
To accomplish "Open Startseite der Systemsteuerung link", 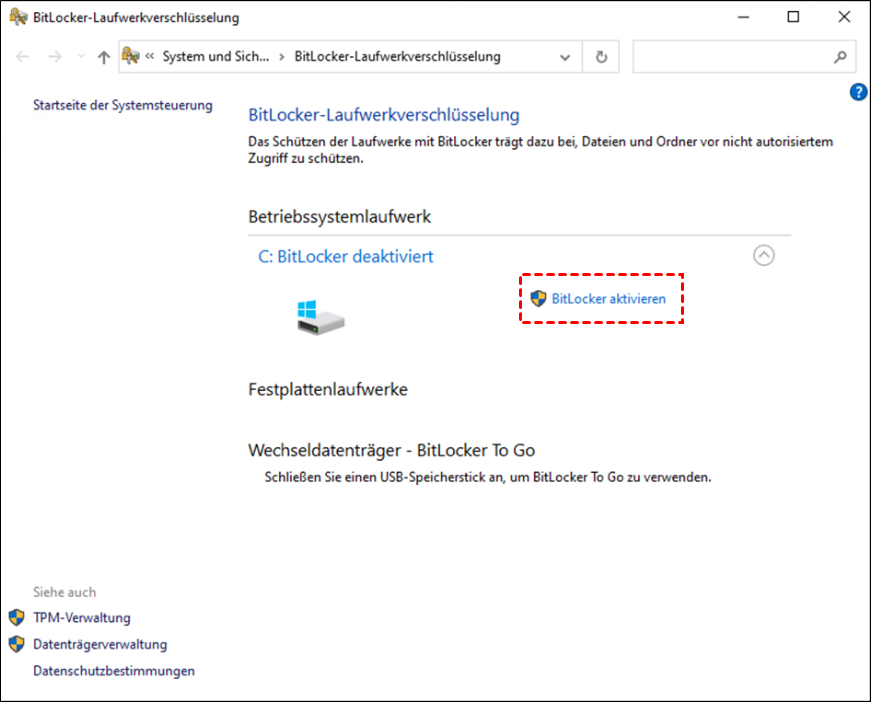I will pyautogui.click(x=123, y=106).
